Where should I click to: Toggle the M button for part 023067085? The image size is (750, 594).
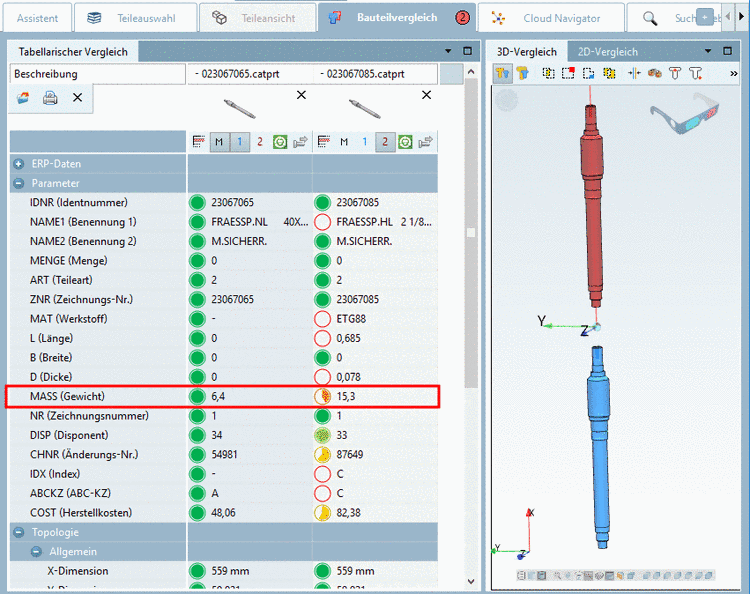coord(344,142)
